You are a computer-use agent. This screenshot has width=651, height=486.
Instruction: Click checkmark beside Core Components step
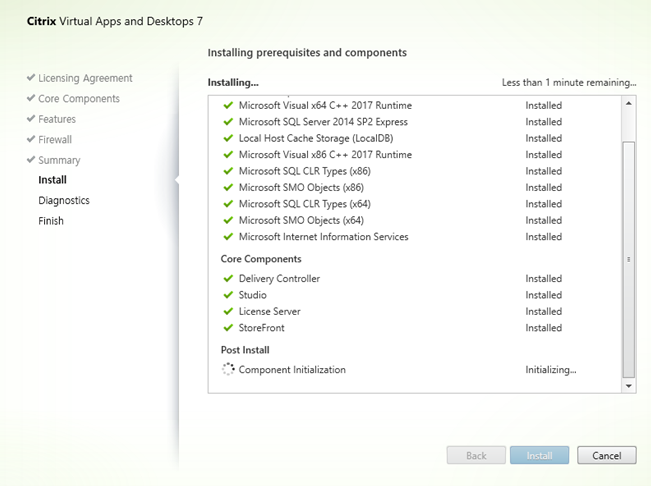point(31,98)
